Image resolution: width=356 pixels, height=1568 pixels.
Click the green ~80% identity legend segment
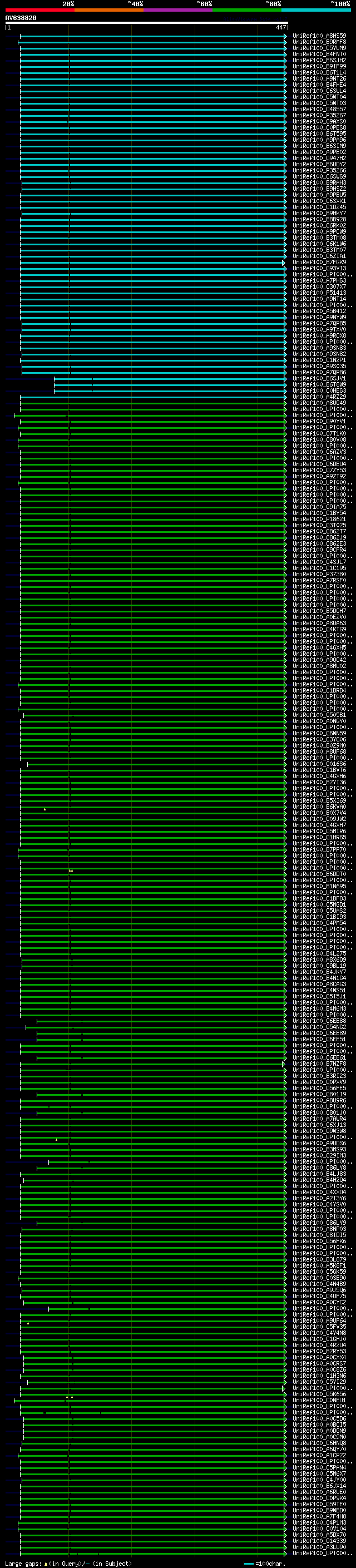(247, 11)
